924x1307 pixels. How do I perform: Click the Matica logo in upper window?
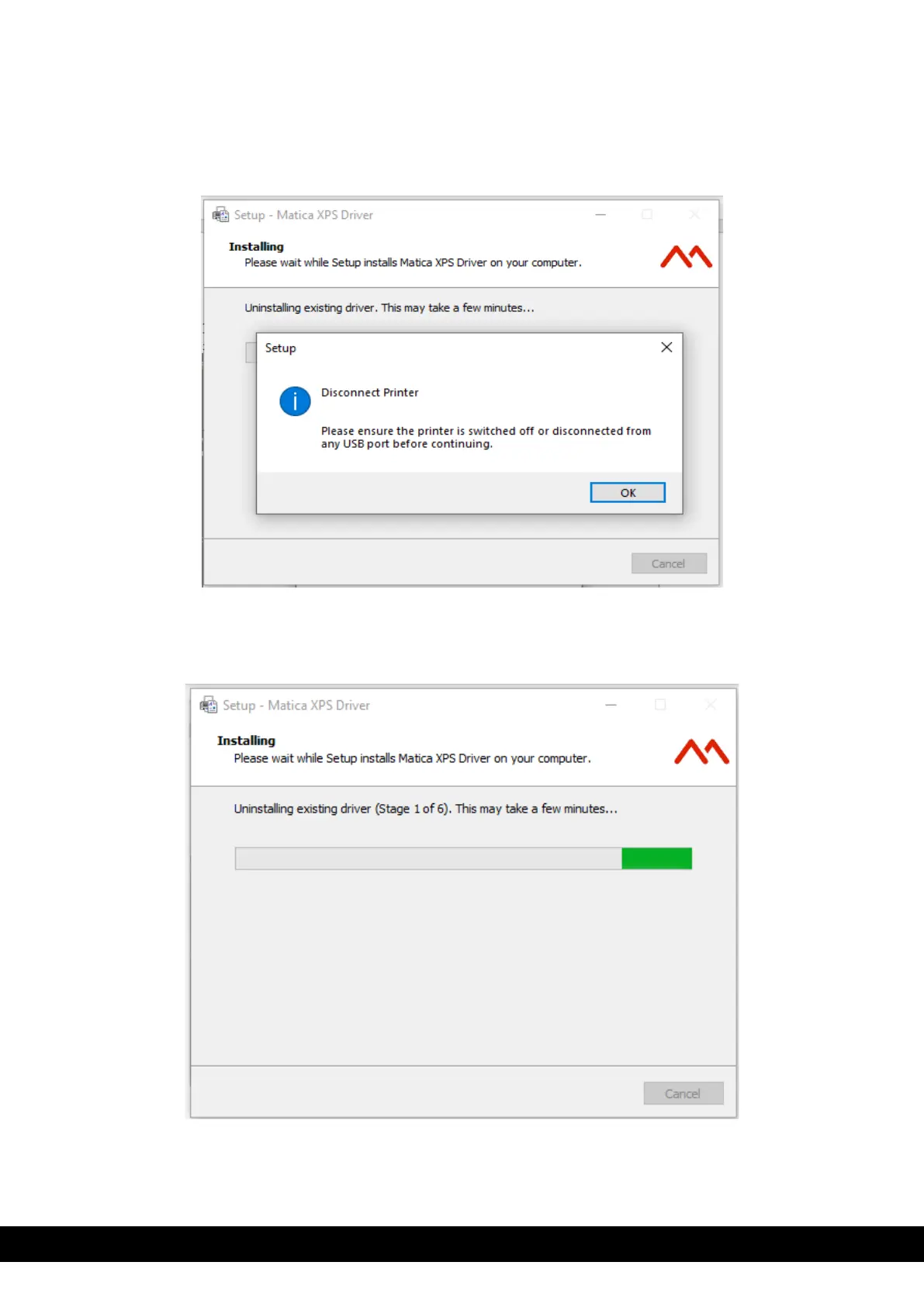[x=686, y=256]
